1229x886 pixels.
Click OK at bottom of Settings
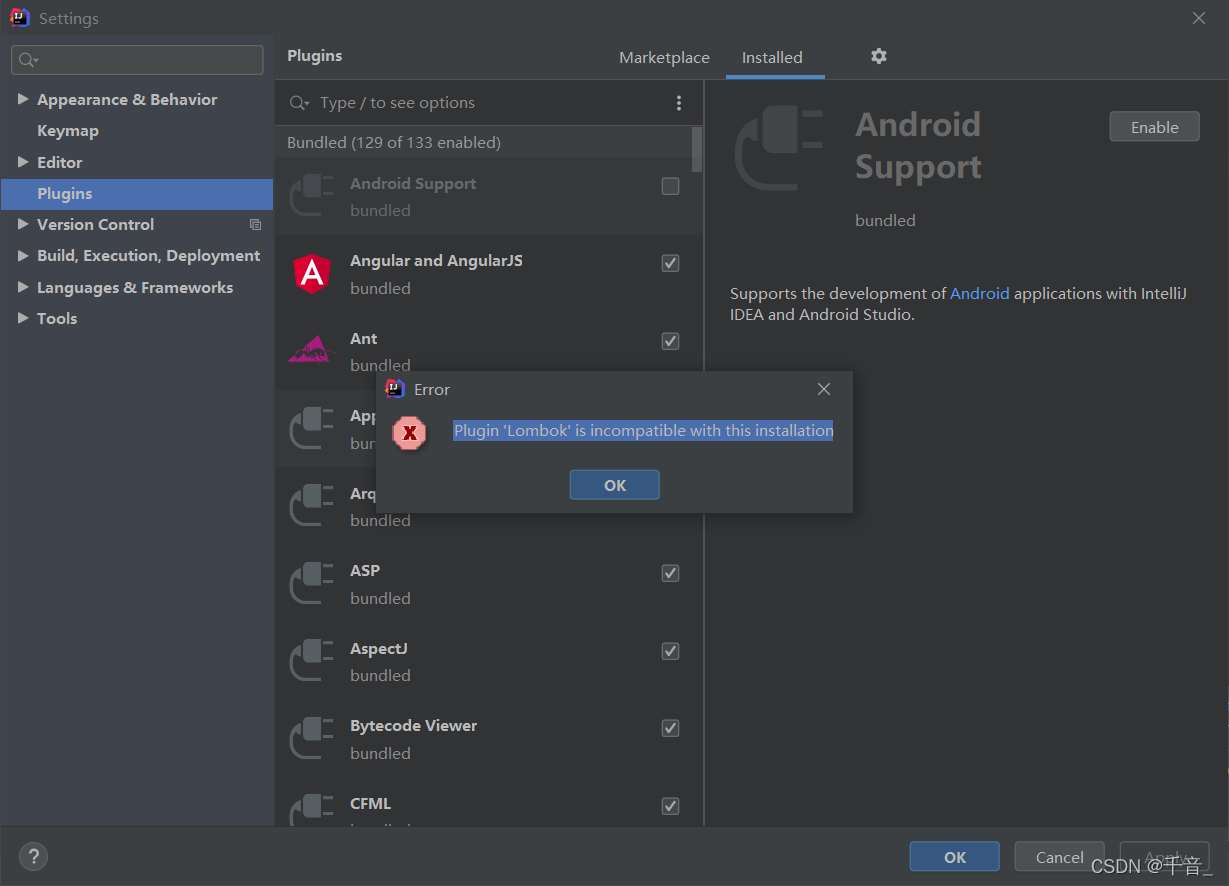click(954, 857)
